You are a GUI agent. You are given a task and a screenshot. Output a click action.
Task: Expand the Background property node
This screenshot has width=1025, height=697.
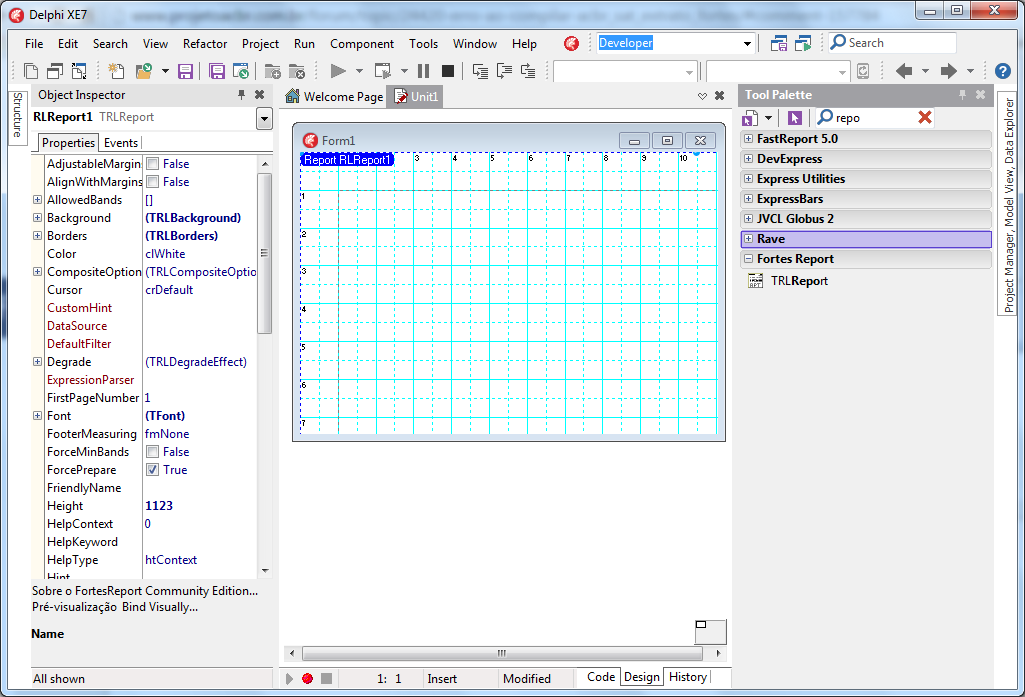click(x=37, y=218)
